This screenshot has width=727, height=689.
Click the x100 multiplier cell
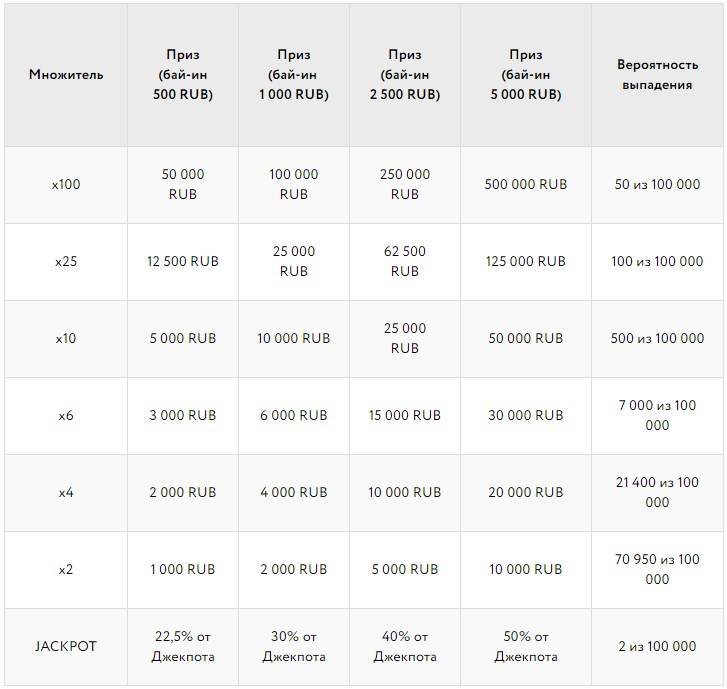click(x=66, y=185)
